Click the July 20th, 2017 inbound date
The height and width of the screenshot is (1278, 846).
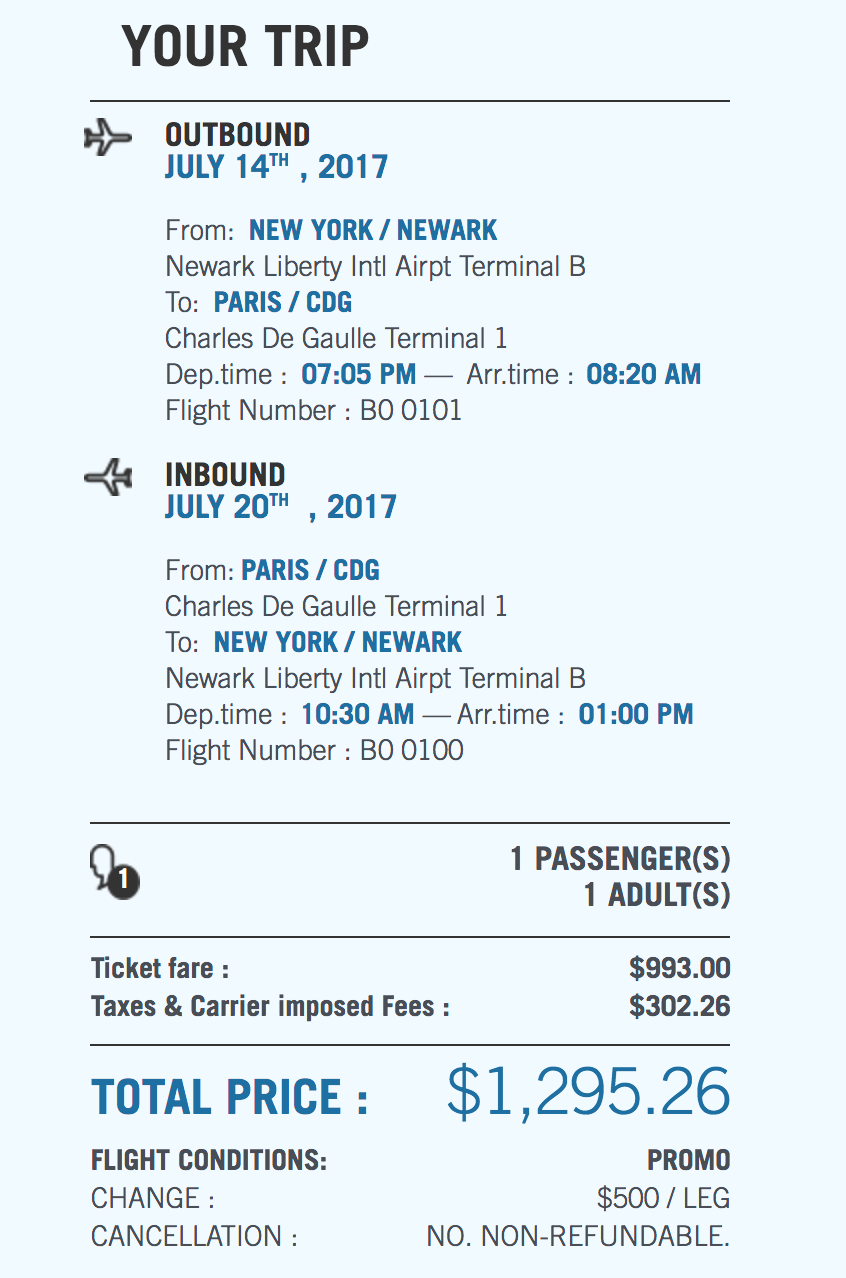pos(280,506)
